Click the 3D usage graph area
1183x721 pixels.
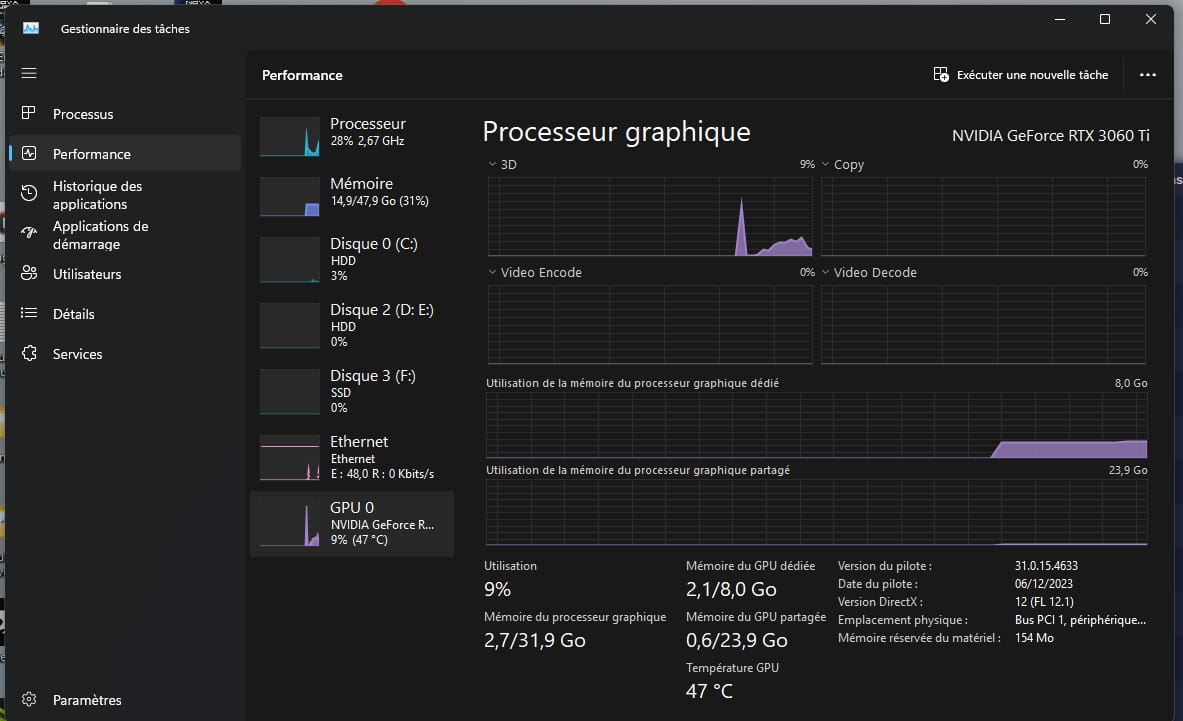[x=650, y=216]
